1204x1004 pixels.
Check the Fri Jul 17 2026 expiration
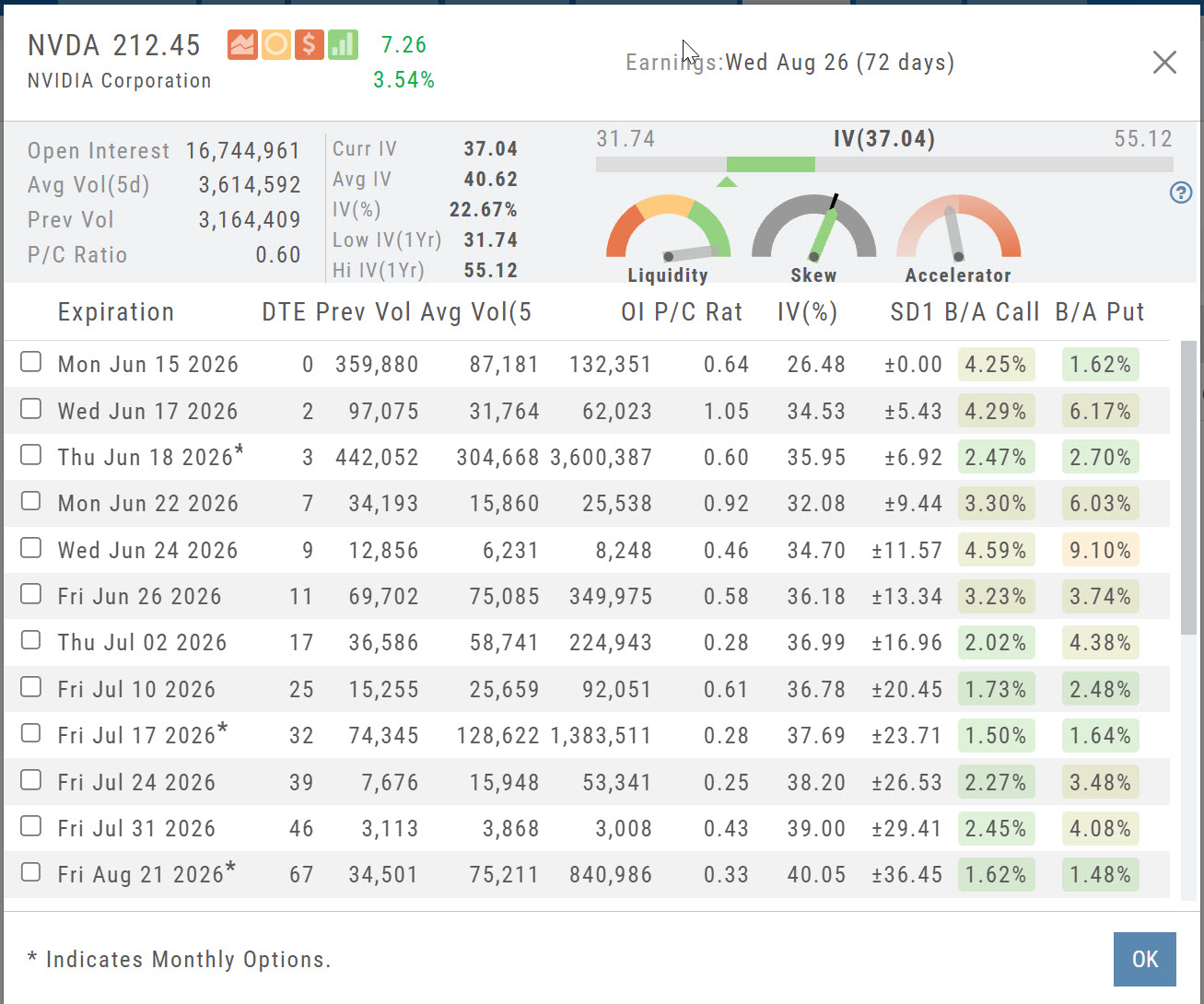[31, 733]
